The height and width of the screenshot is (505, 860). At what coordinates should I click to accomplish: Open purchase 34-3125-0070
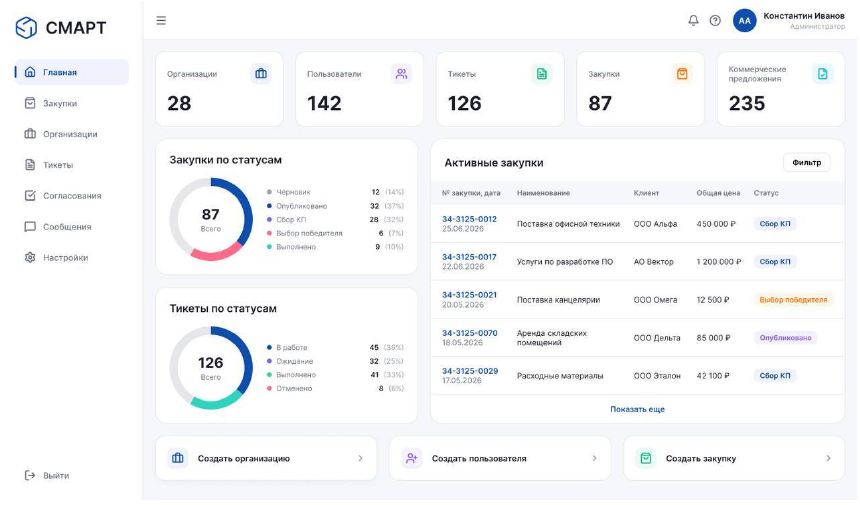coord(471,333)
